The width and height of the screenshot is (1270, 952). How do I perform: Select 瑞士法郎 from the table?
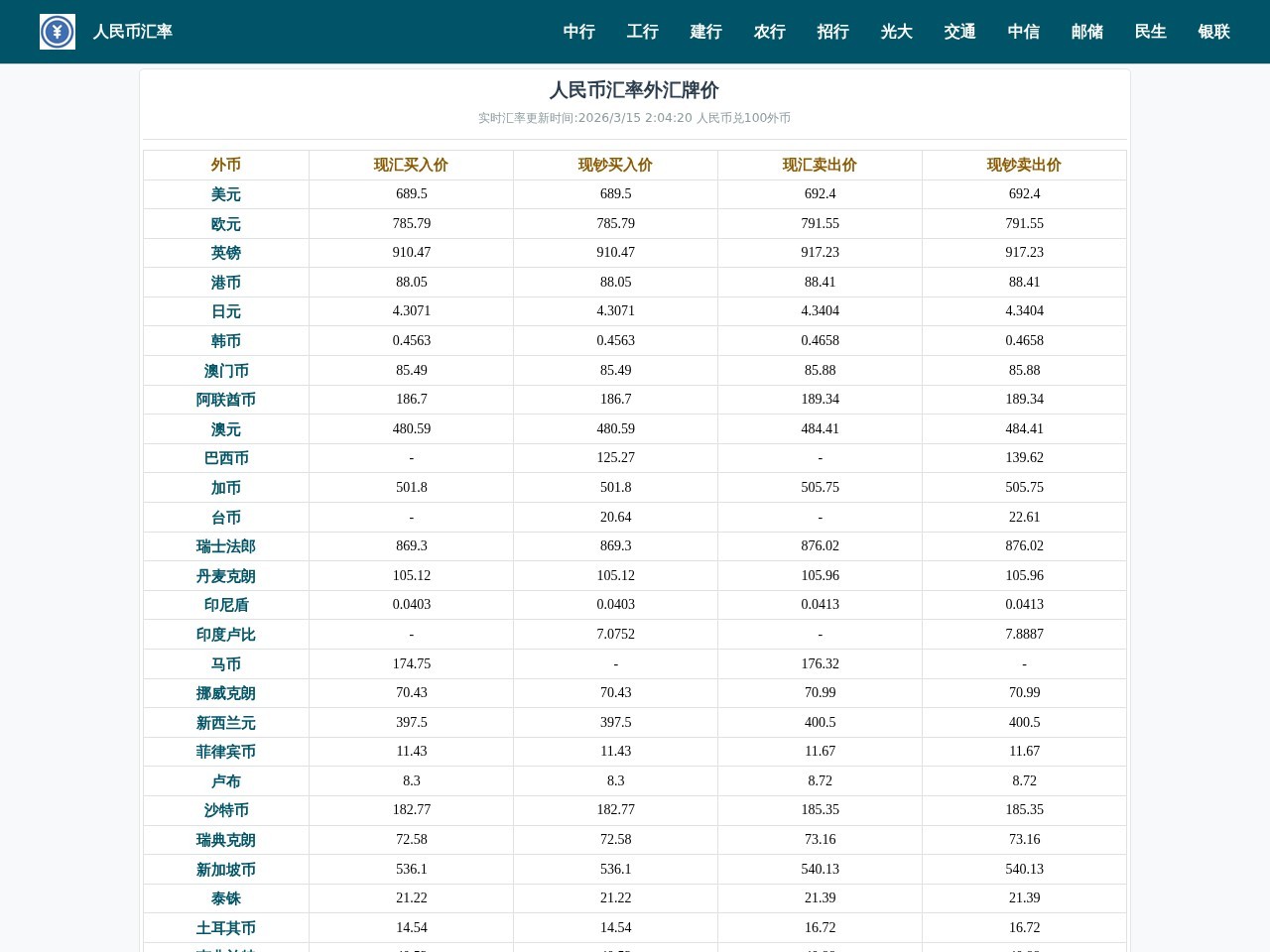225,546
